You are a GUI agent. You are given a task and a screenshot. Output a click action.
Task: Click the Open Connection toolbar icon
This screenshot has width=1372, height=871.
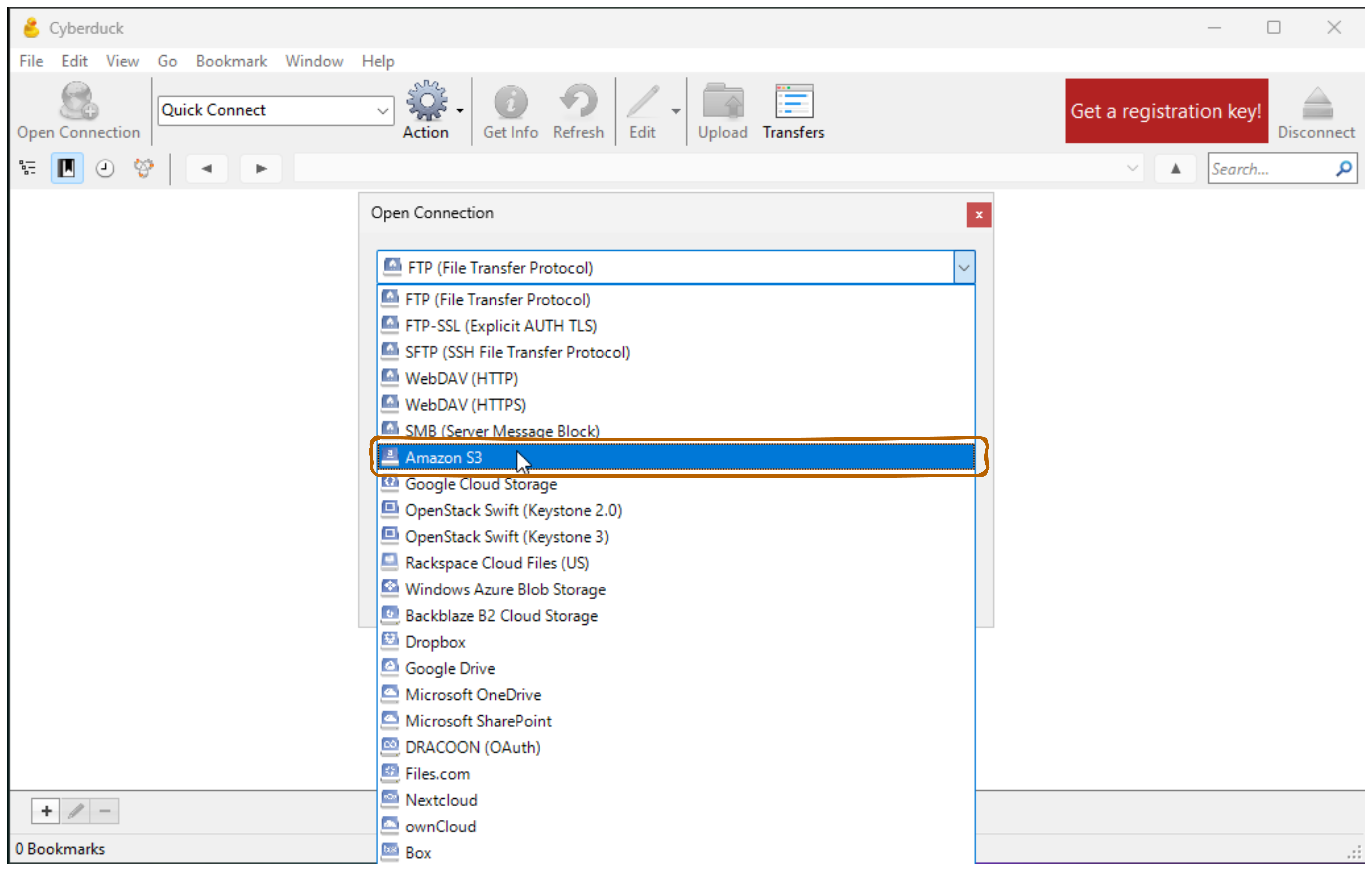point(78,101)
